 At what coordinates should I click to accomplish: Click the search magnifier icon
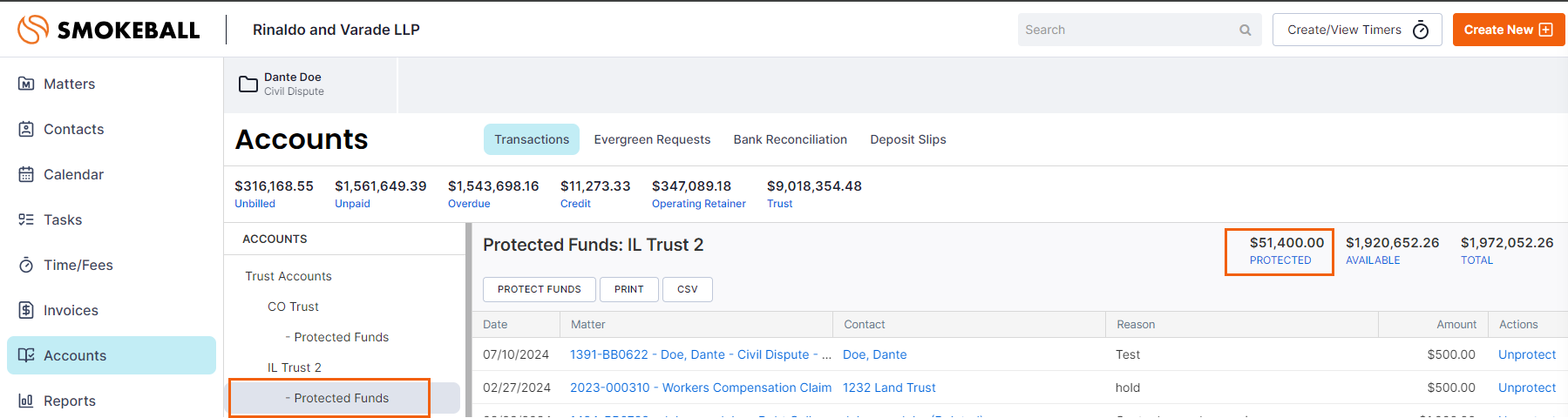(1246, 30)
